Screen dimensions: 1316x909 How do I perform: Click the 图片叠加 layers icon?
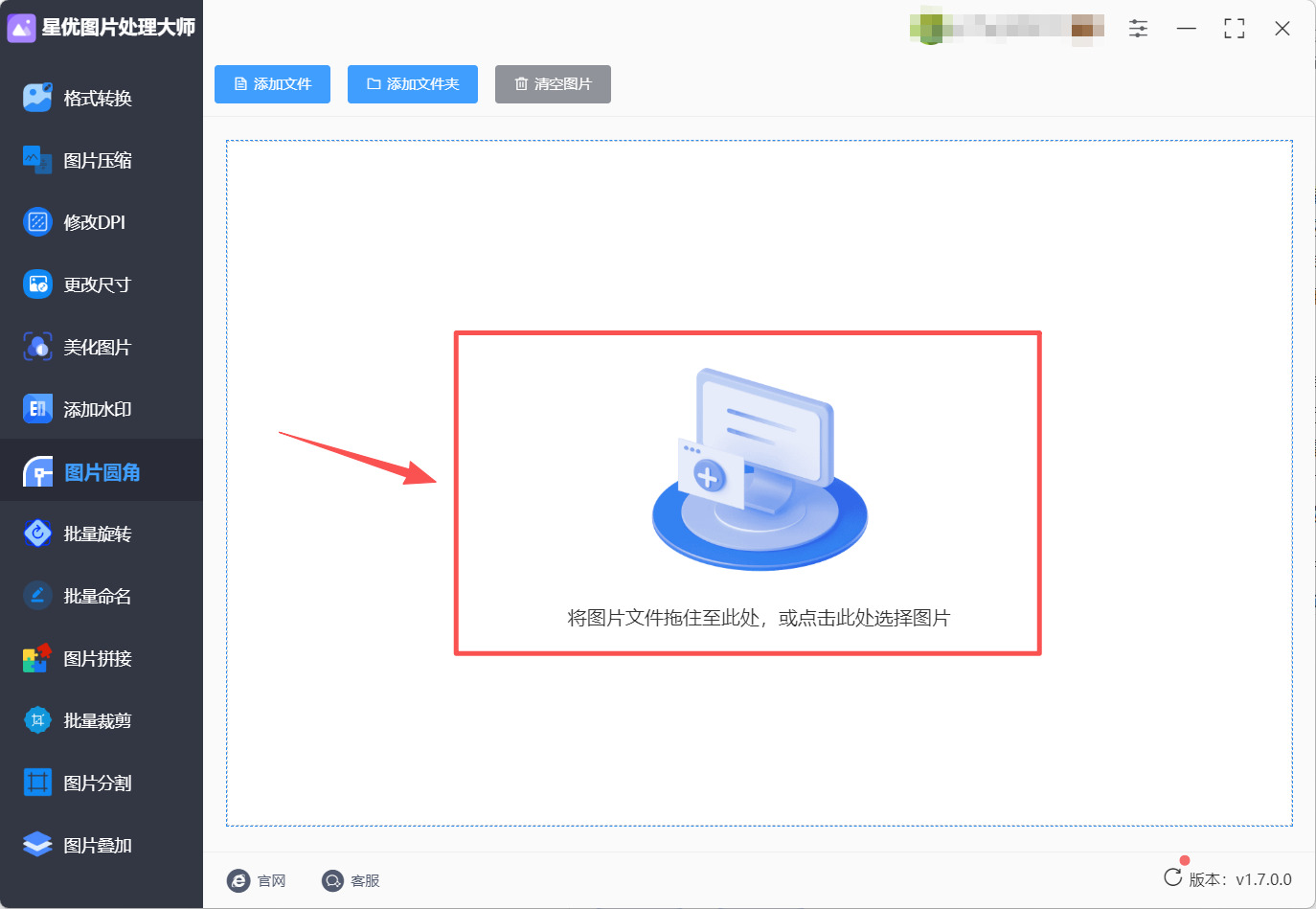point(37,845)
